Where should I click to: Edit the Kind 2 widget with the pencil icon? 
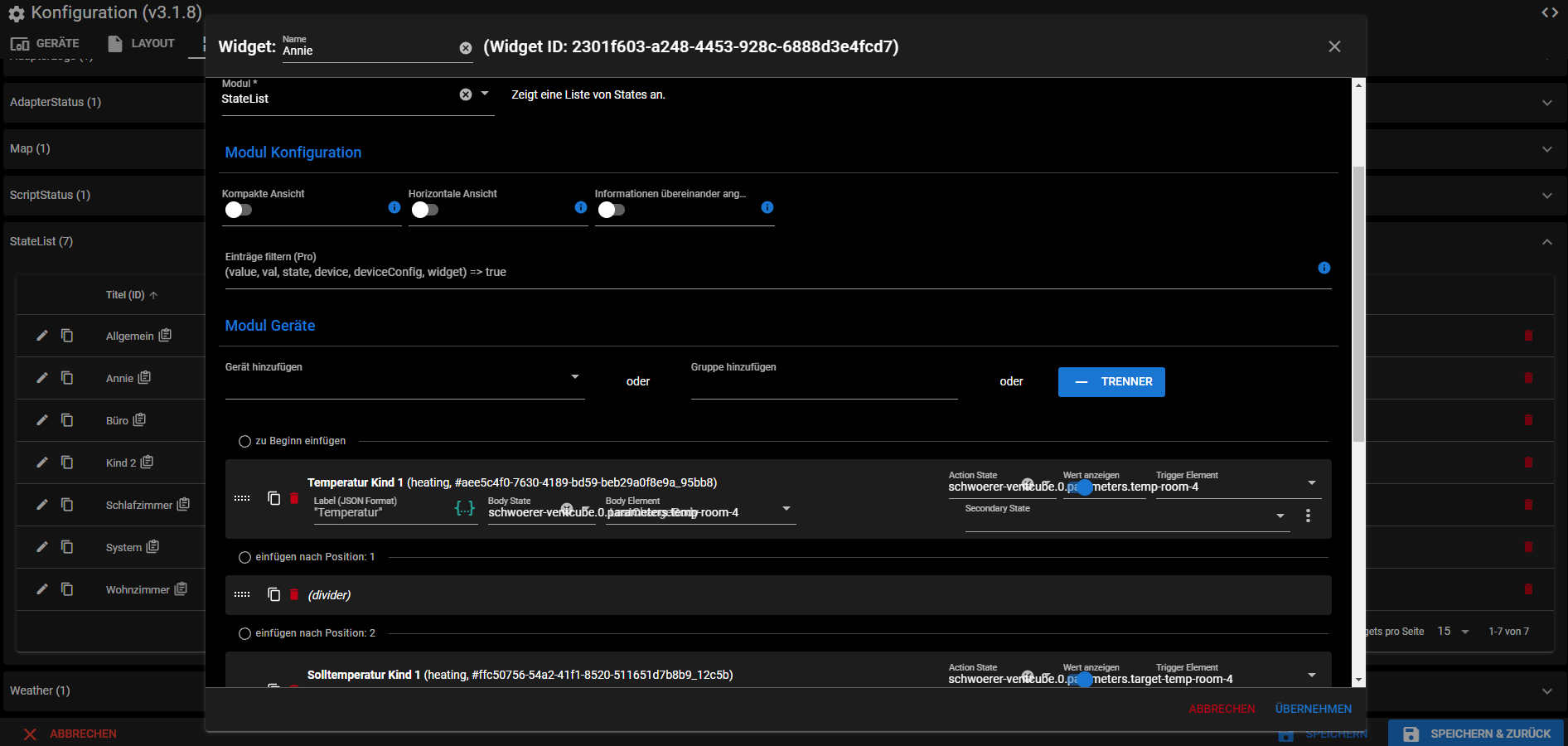[42, 463]
